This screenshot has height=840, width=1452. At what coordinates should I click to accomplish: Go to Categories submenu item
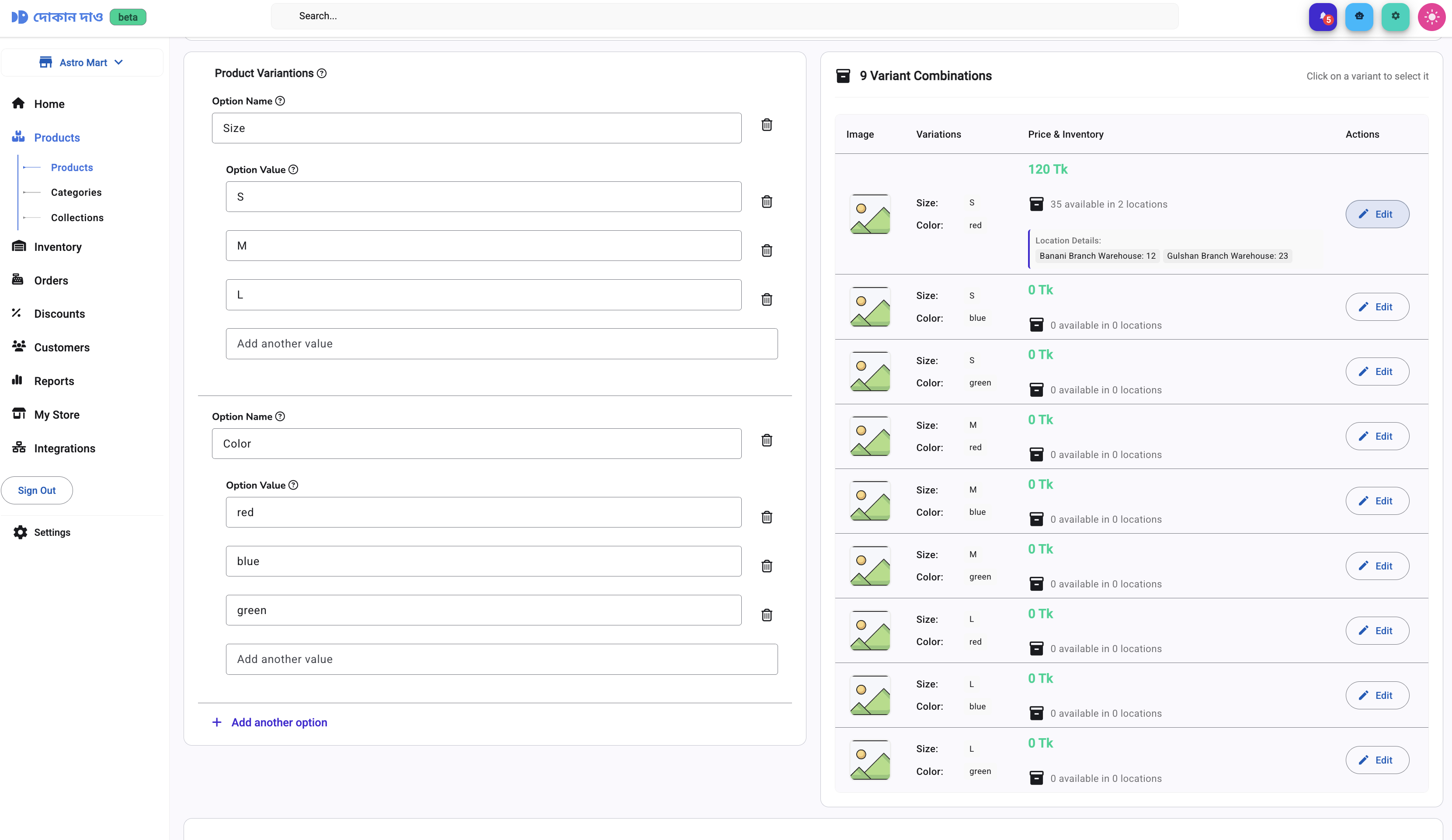[76, 192]
